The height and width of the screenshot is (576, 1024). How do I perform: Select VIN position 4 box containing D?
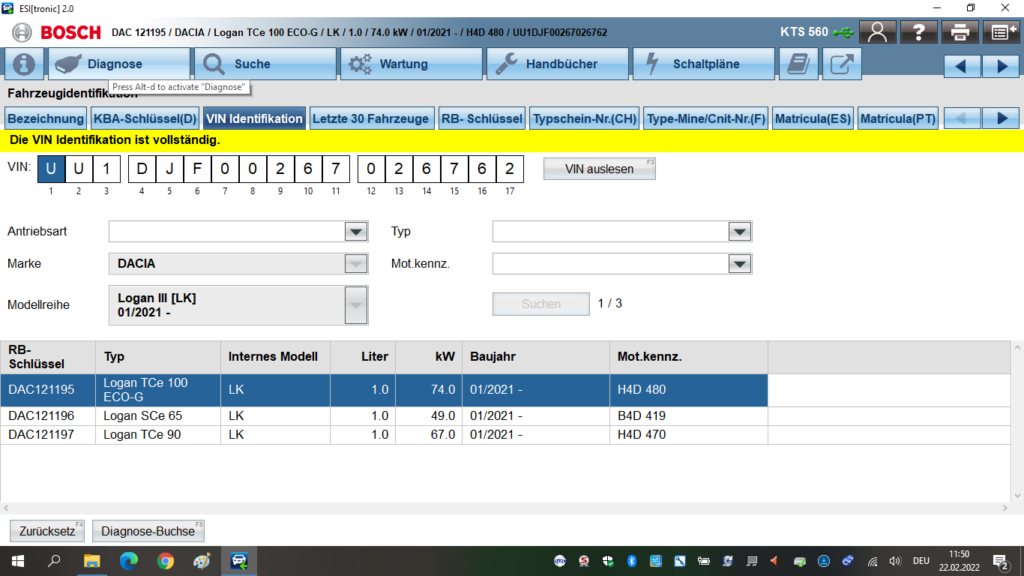click(x=142, y=169)
